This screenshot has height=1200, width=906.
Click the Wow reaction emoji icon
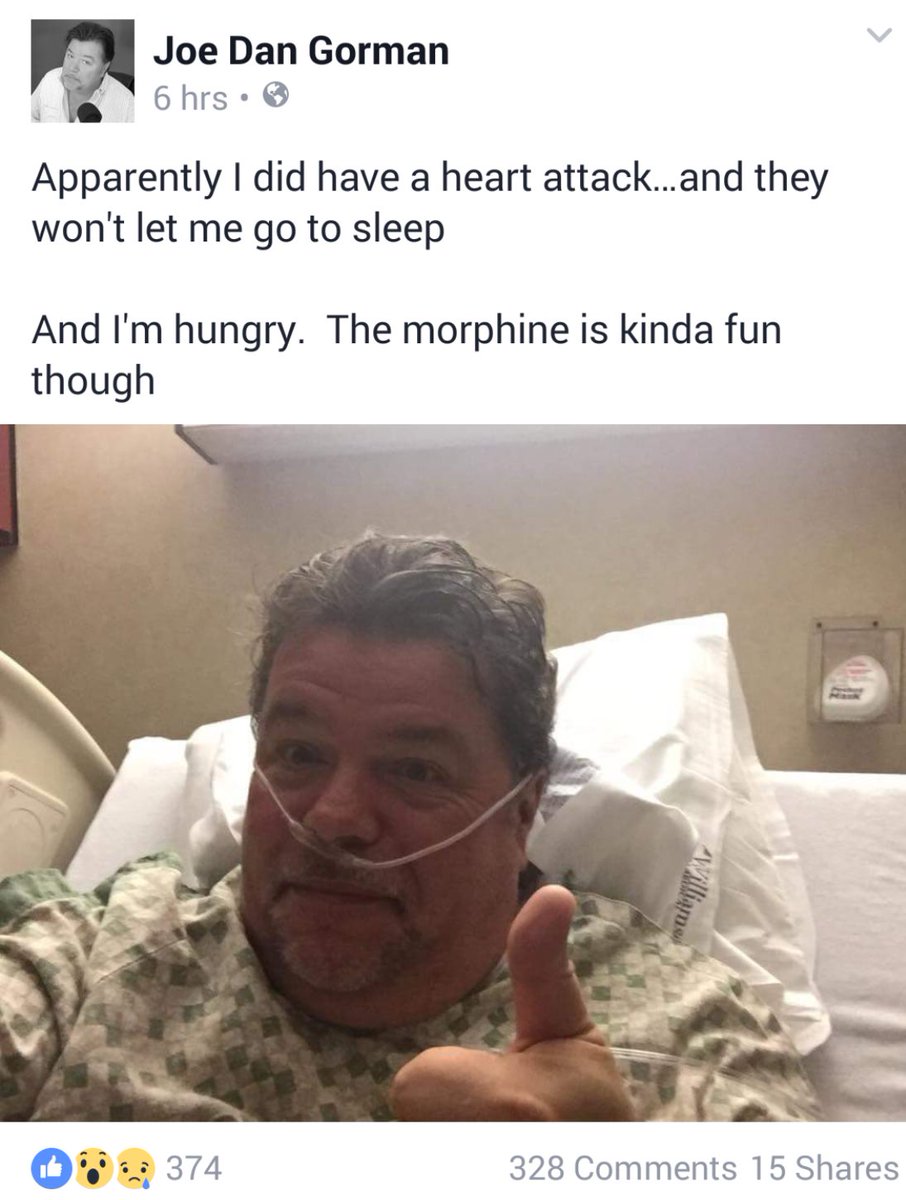point(91,1167)
